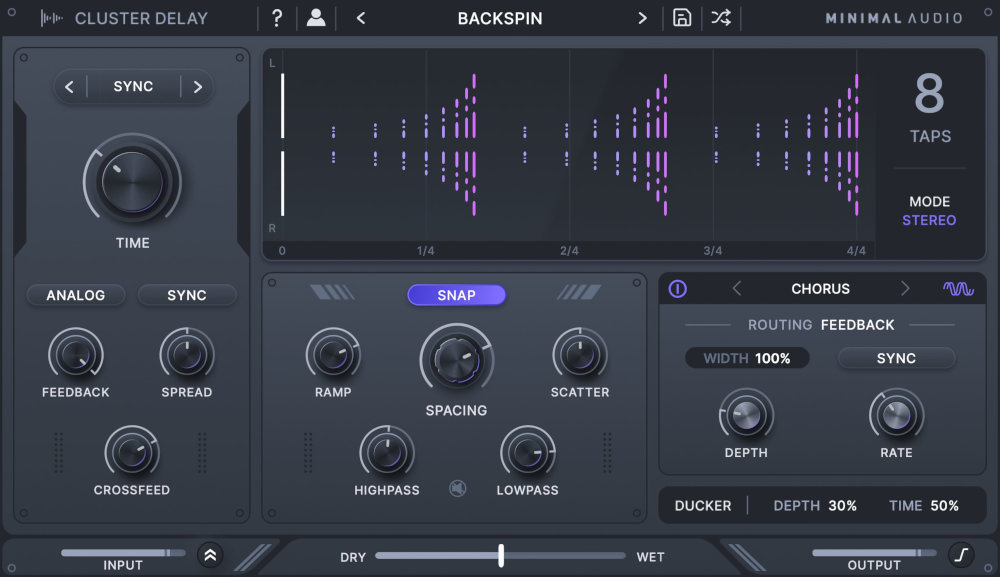Adjust the DRY/WET mix slider
The height and width of the screenshot is (577, 1000).
[501, 557]
